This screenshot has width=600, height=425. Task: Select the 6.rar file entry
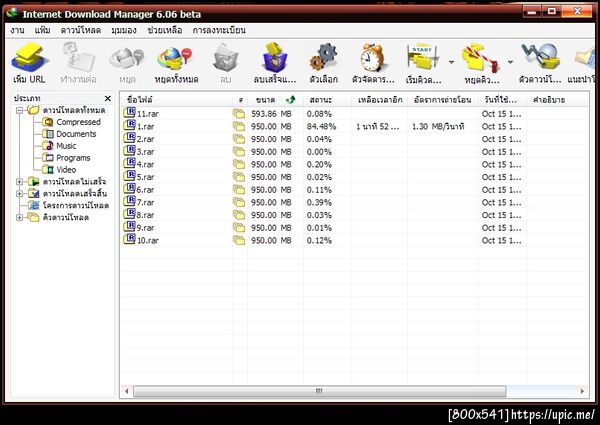[x=145, y=189]
